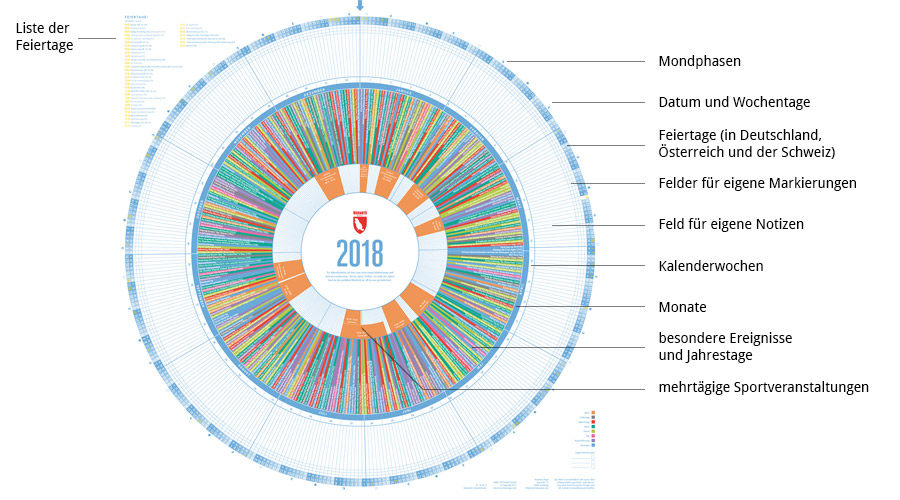Click the "Felder für eigene Markierungen" label
The height and width of the screenshot is (500, 900).
pyautogui.click(x=757, y=183)
